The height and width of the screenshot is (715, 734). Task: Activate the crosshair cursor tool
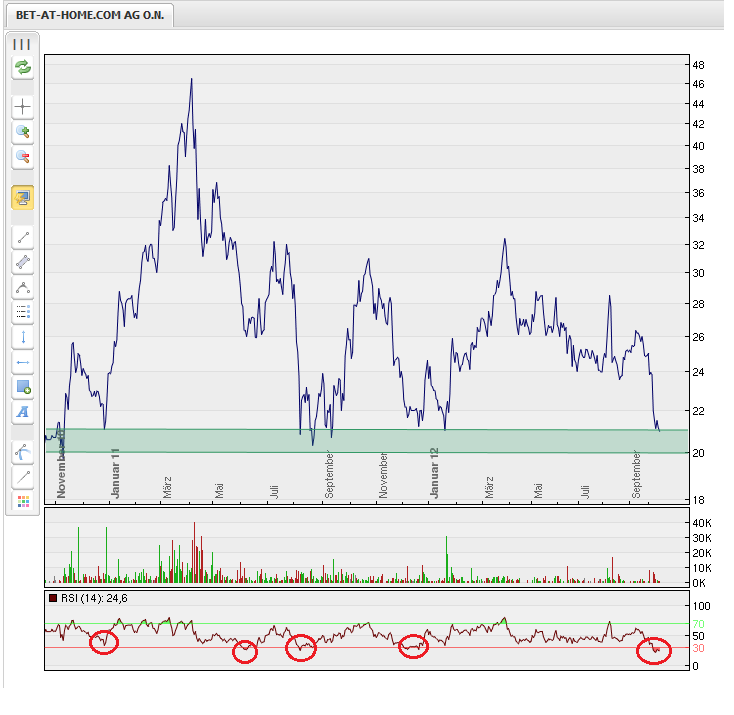coord(22,107)
